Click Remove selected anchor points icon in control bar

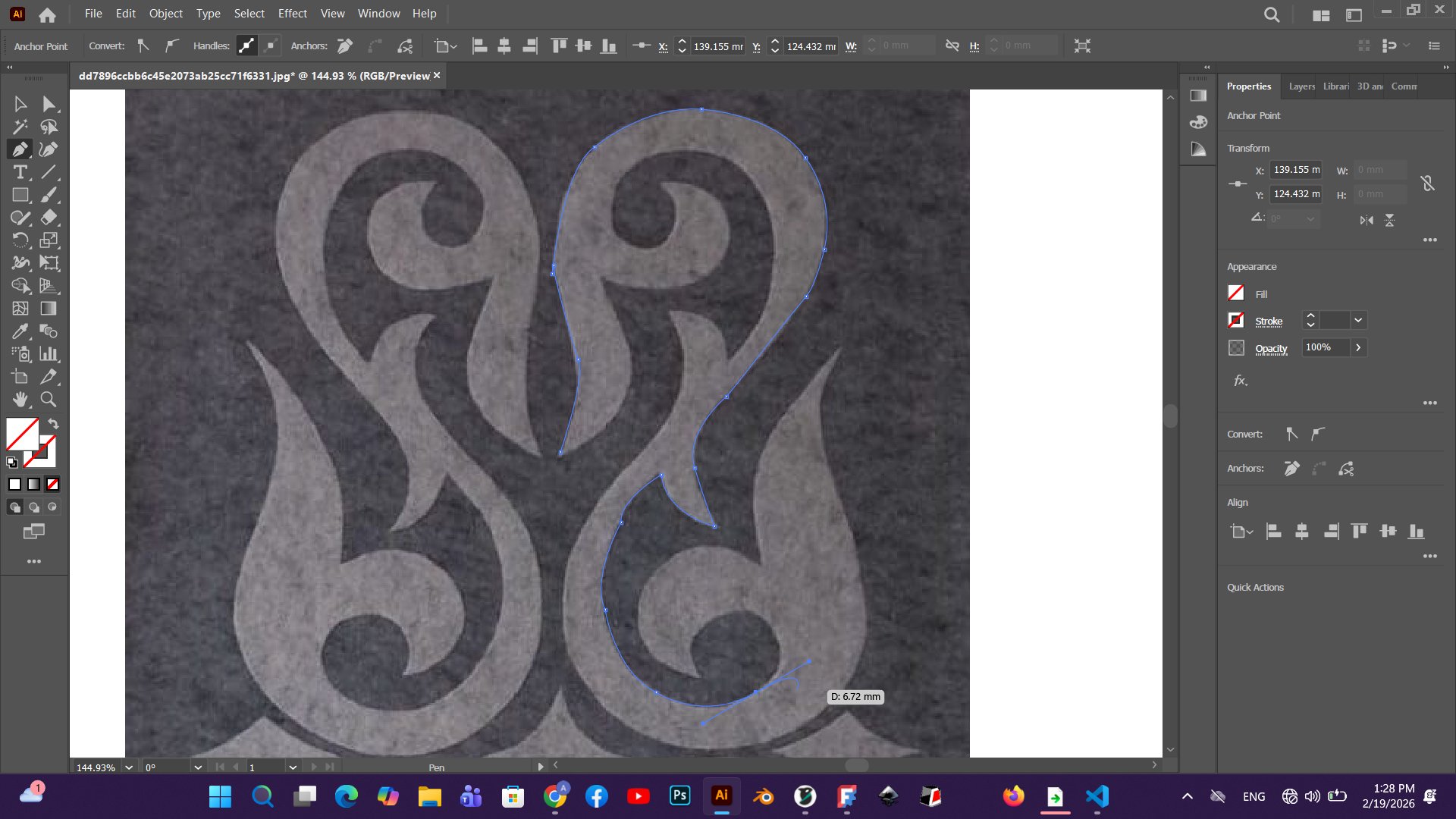(345, 46)
